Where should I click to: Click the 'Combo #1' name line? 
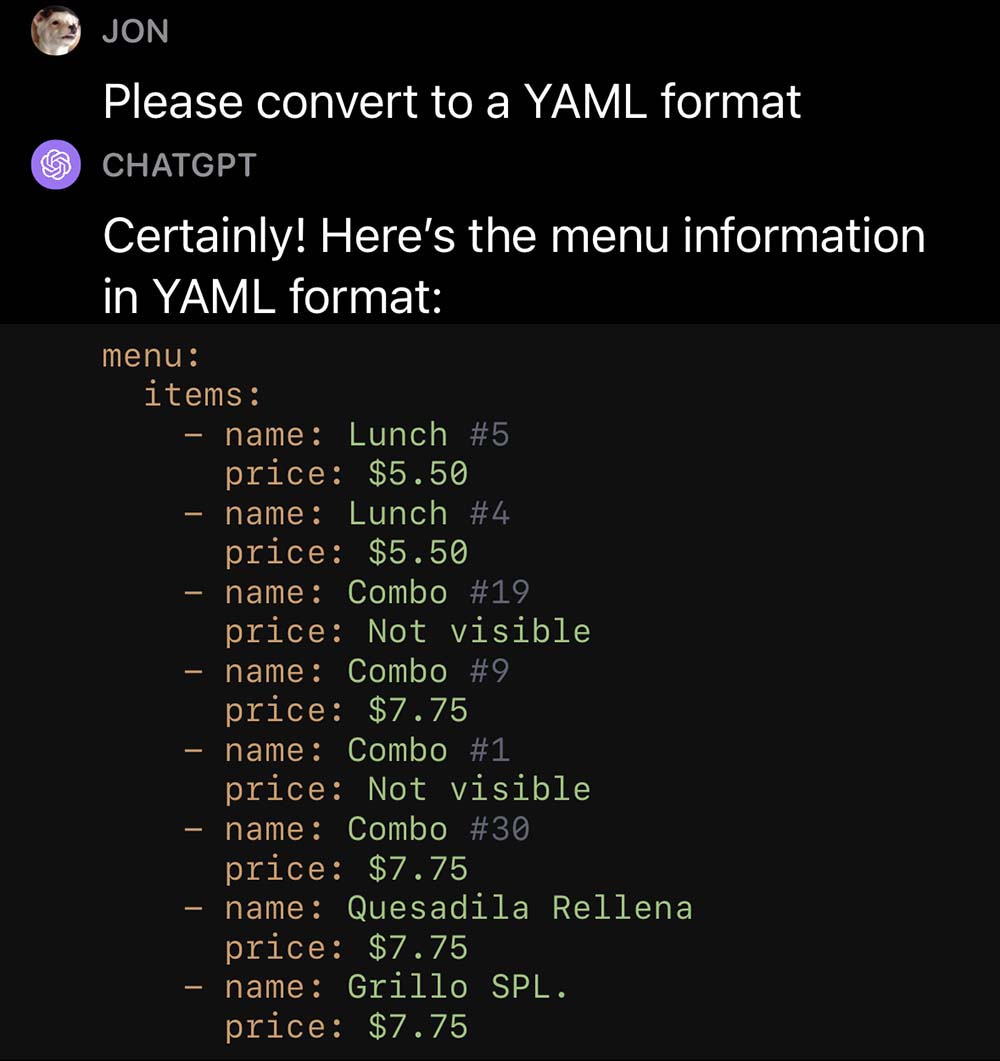pos(366,750)
